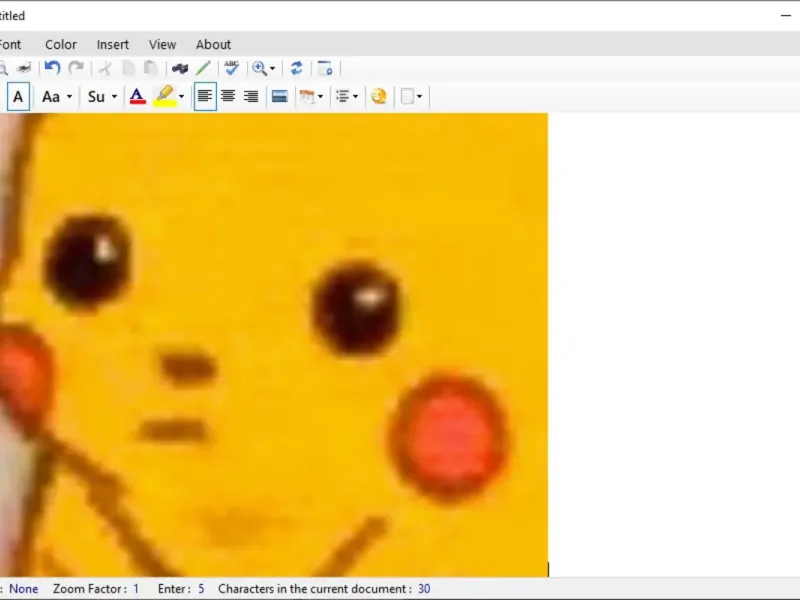Open the 'Su' script dropdown
Image resolution: width=800 pixels, height=600 pixels.
point(102,97)
